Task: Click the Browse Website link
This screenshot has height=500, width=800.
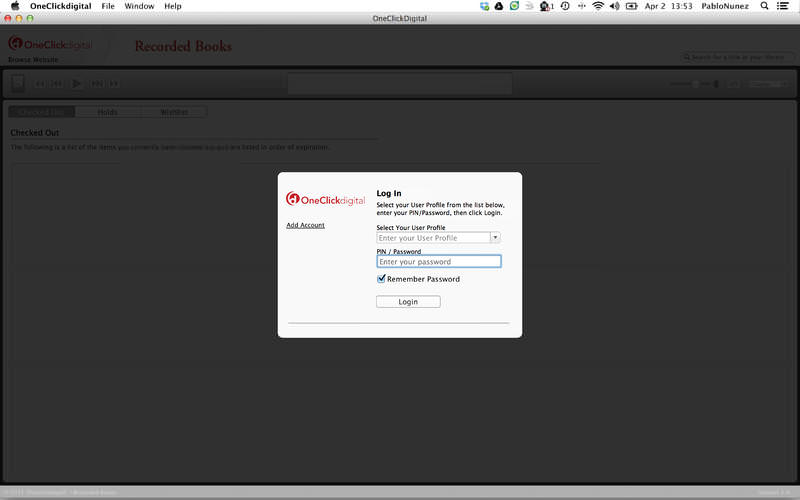Action: (x=33, y=60)
